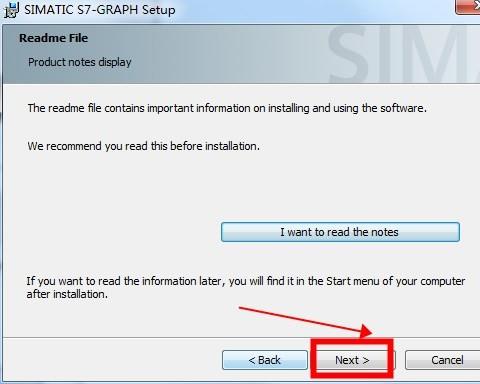Go back with the < Back button
This screenshot has width=480, height=384.
click(x=265, y=360)
